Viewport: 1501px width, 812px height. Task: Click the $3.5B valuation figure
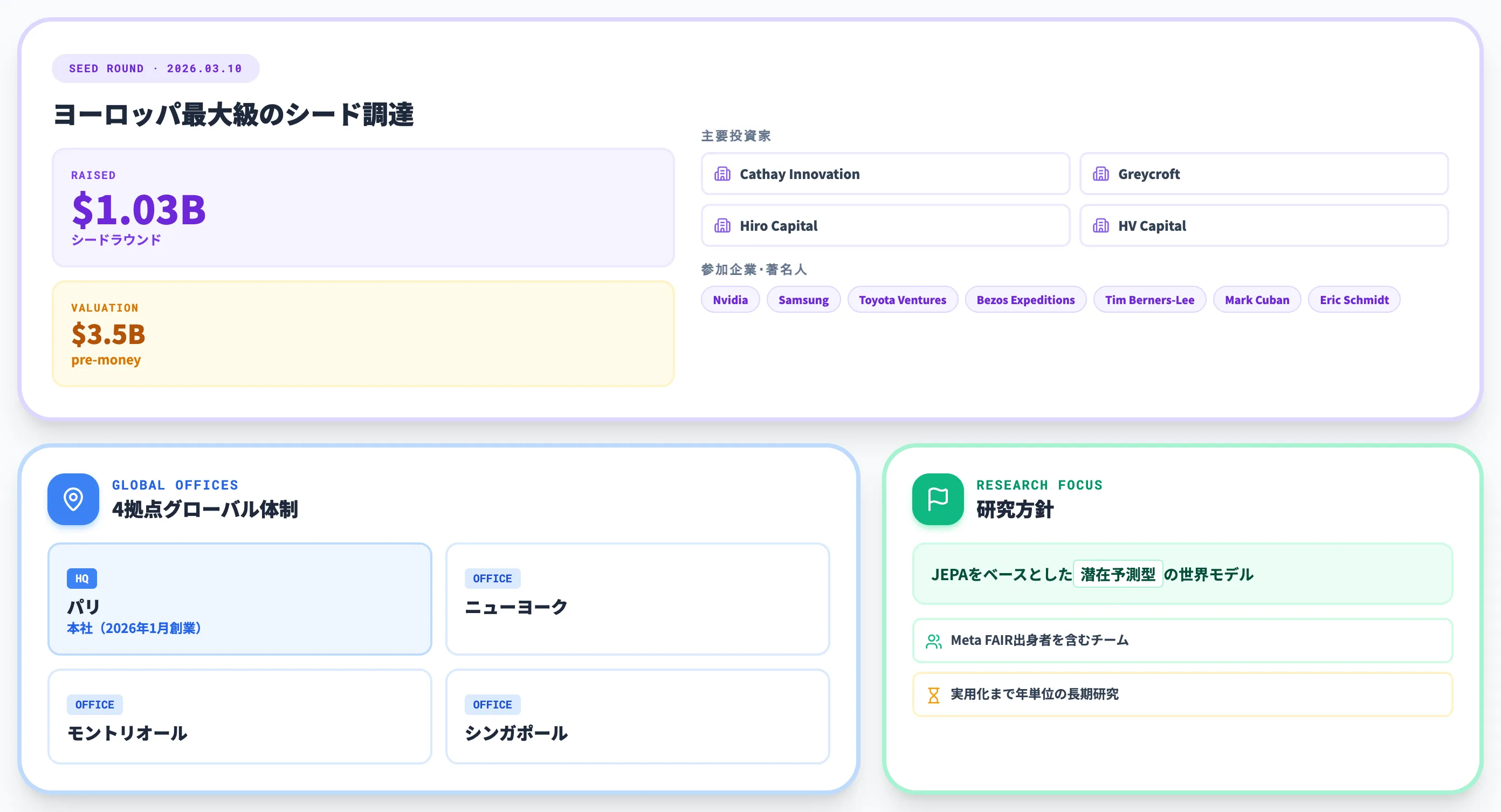108,334
